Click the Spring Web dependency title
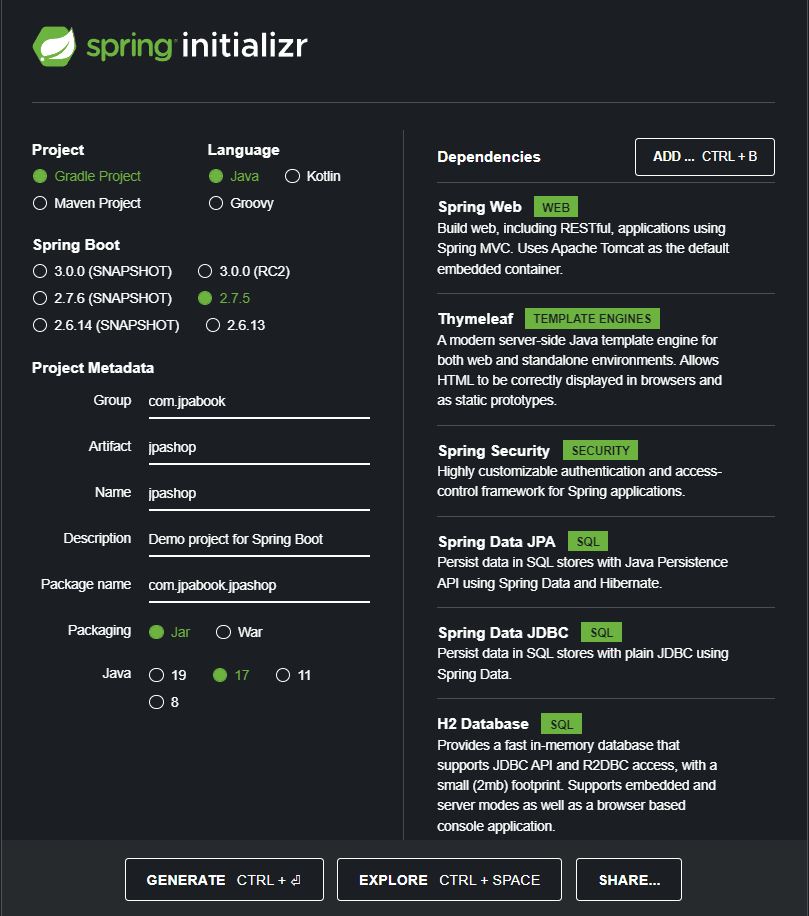The image size is (809, 916). pos(480,207)
